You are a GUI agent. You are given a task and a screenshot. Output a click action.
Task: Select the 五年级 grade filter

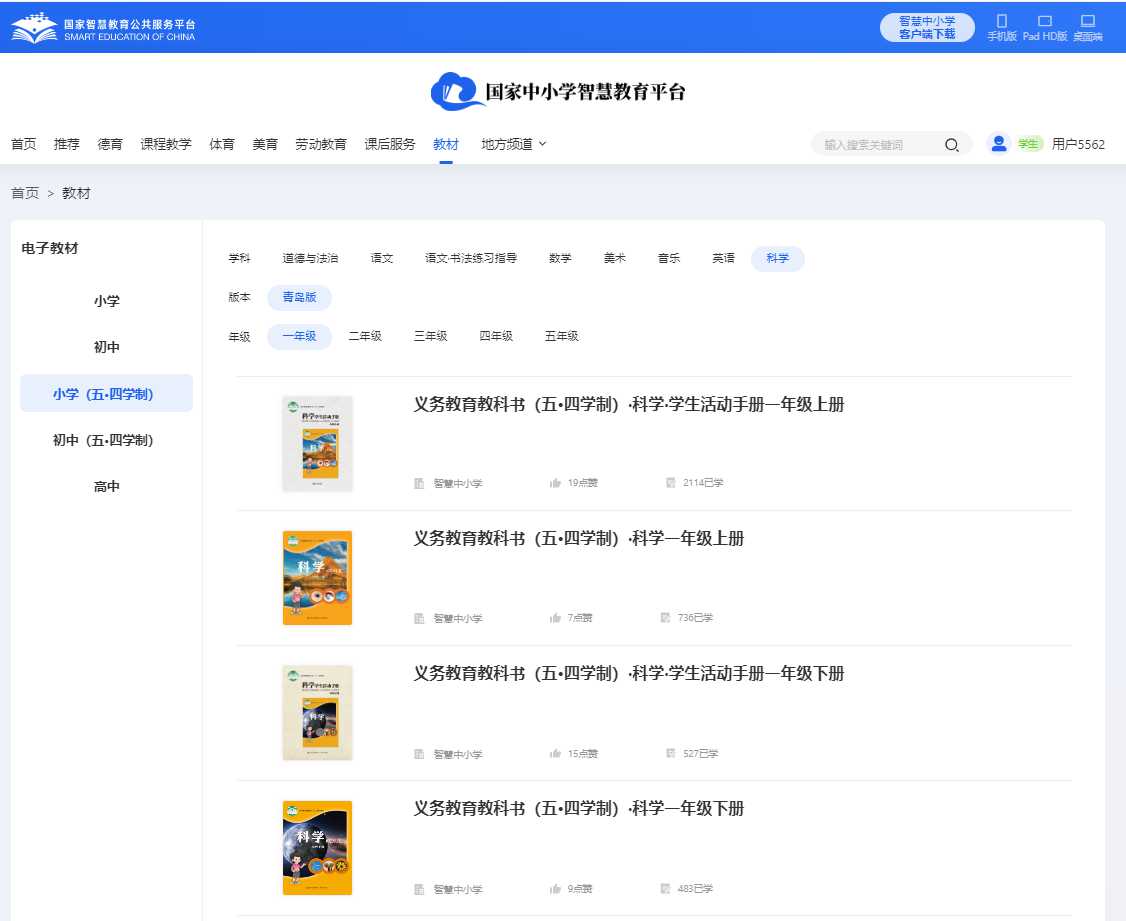click(x=562, y=337)
